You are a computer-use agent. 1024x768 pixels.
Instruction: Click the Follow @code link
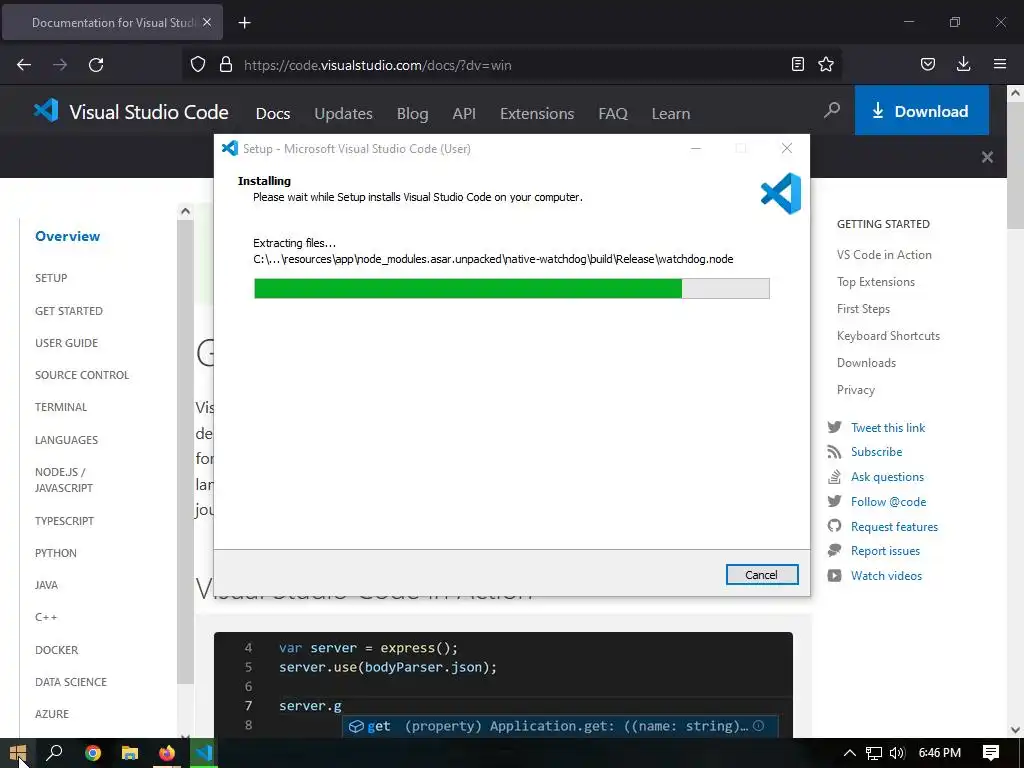(x=888, y=502)
